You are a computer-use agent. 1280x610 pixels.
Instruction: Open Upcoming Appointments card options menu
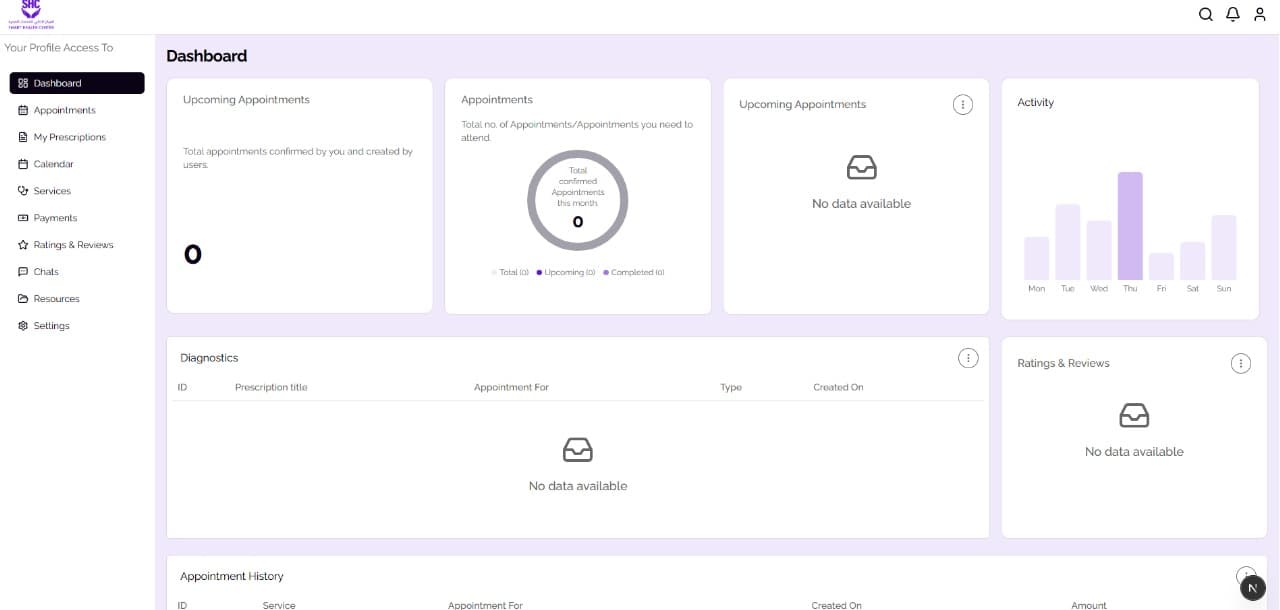point(962,104)
